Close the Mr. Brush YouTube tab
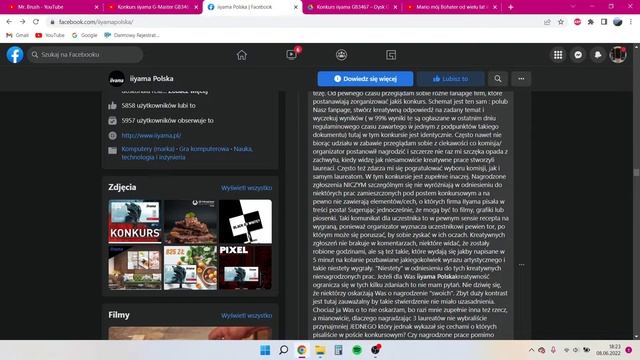The width and height of the screenshot is (640, 360). coord(96,7)
